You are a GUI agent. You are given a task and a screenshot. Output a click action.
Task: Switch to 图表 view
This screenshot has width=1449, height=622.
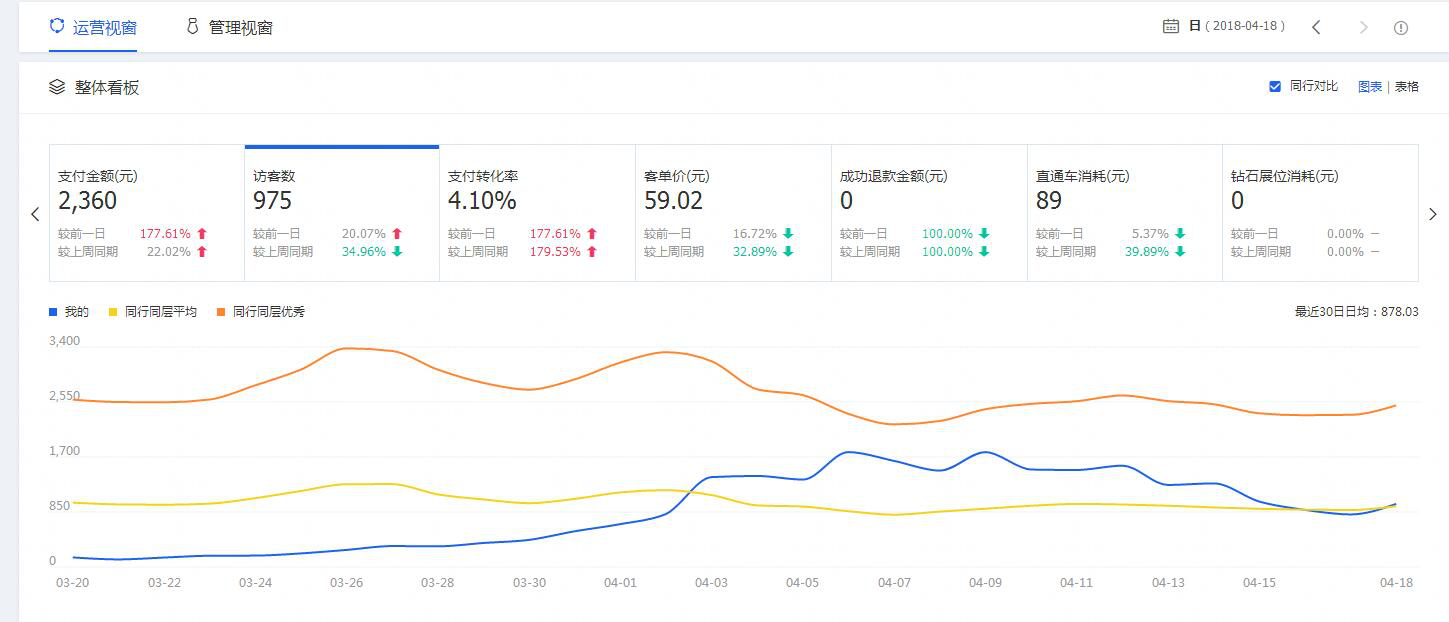(x=1370, y=87)
